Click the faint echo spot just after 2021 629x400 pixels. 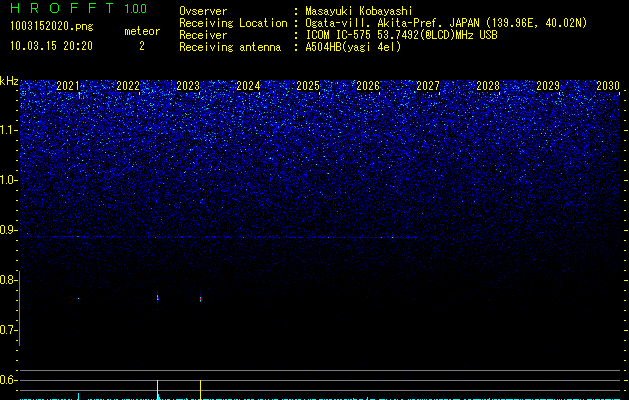click(x=79, y=298)
